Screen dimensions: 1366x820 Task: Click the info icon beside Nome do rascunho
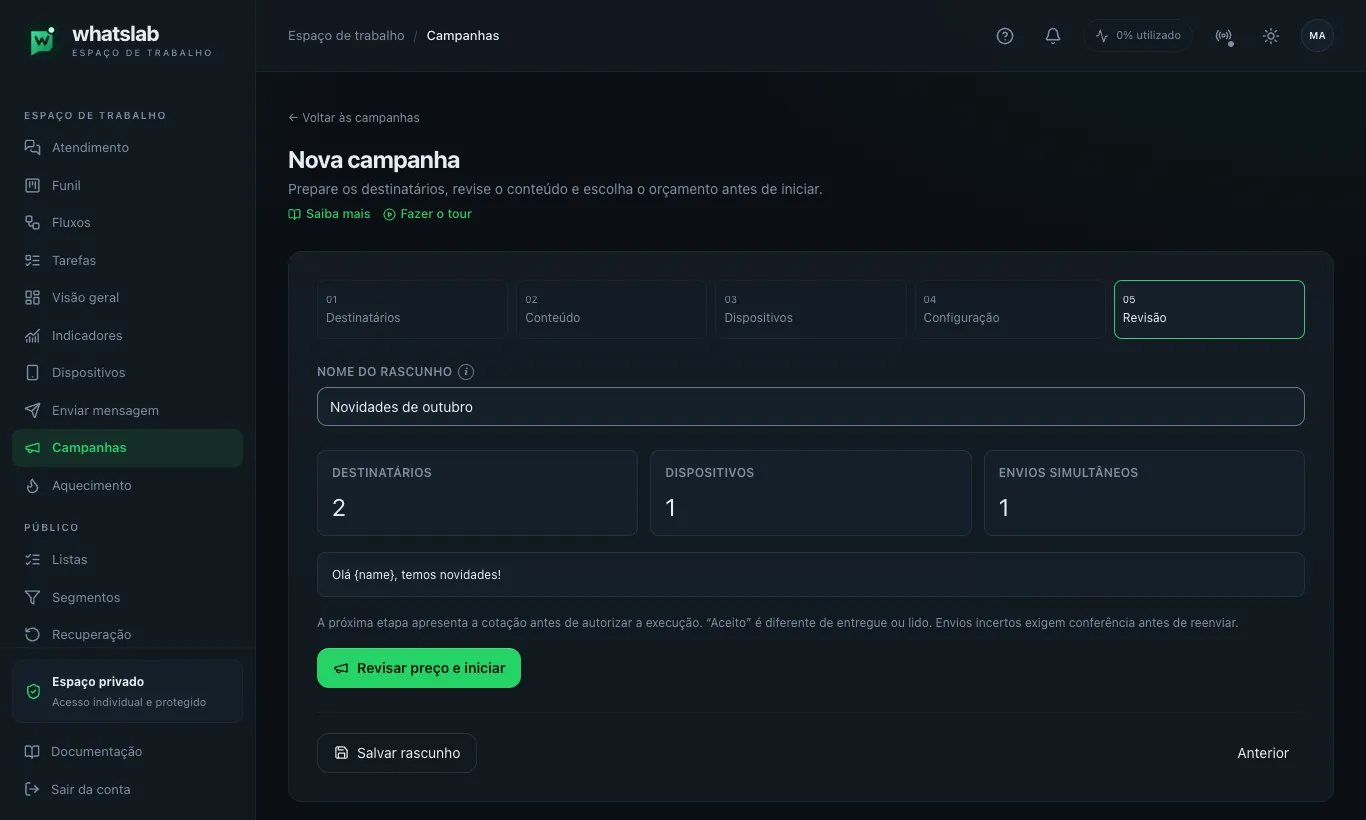coord(466,372)
